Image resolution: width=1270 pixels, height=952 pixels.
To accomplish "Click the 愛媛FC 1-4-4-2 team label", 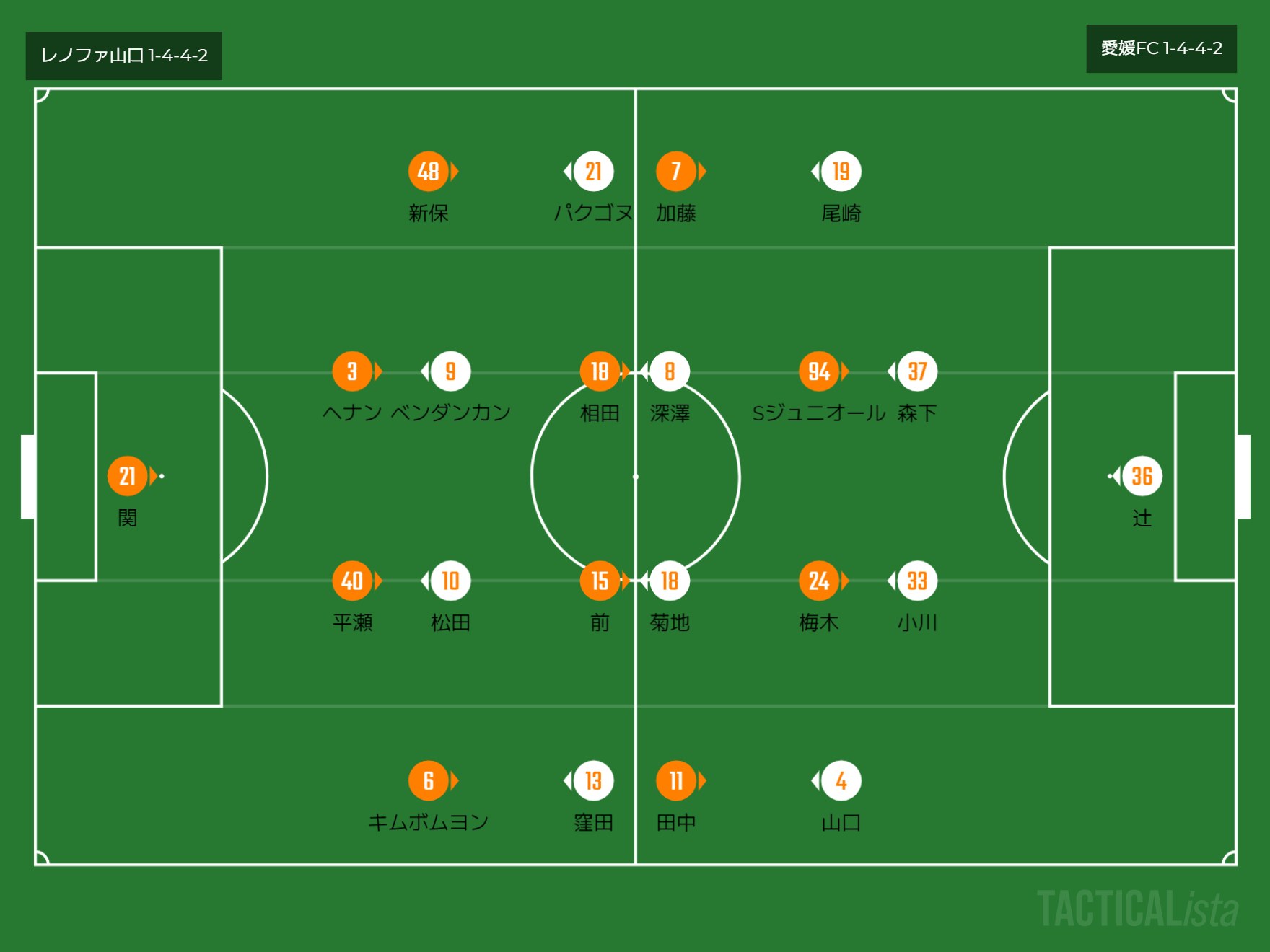I will [x=1161, y=48].
